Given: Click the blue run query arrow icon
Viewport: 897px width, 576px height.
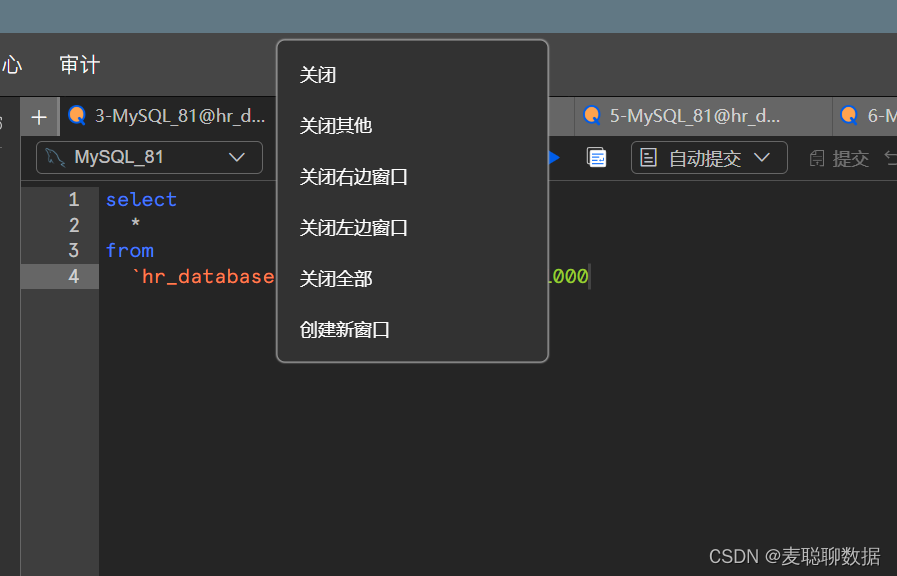Looking at the screenshot, I should pyautogui.click(x=554, y=157).
